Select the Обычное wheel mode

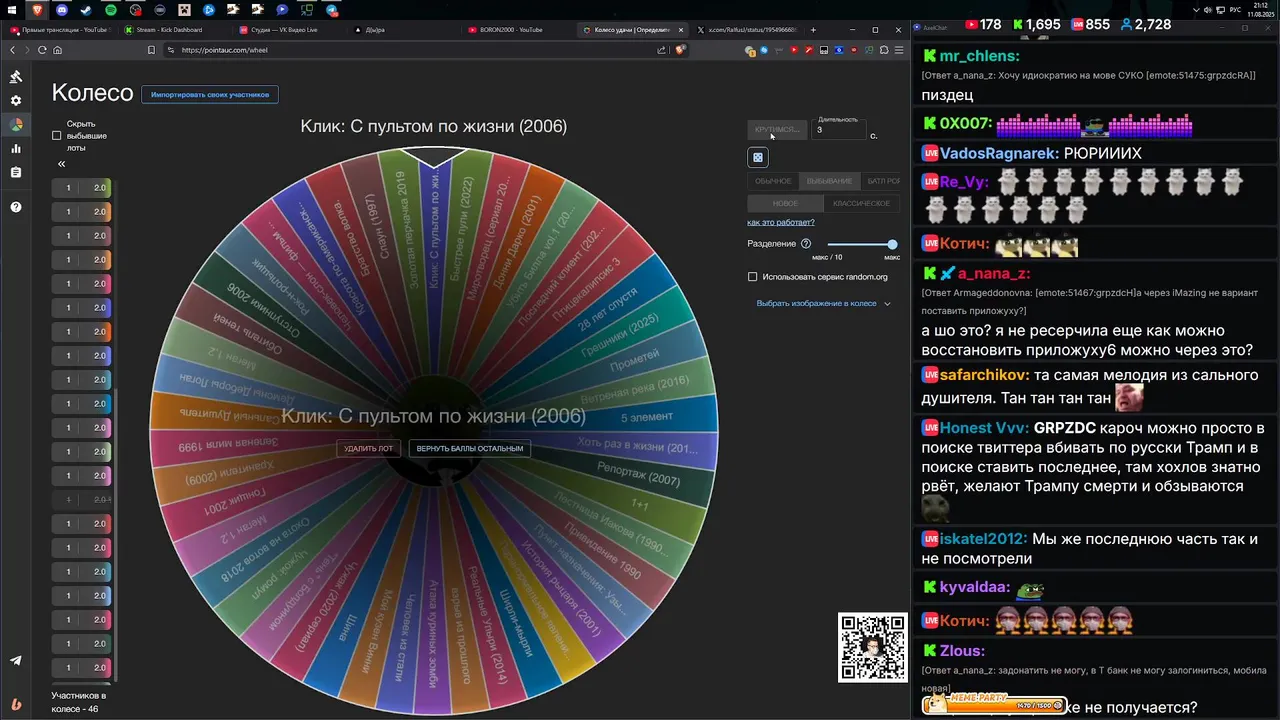point(773,181)
